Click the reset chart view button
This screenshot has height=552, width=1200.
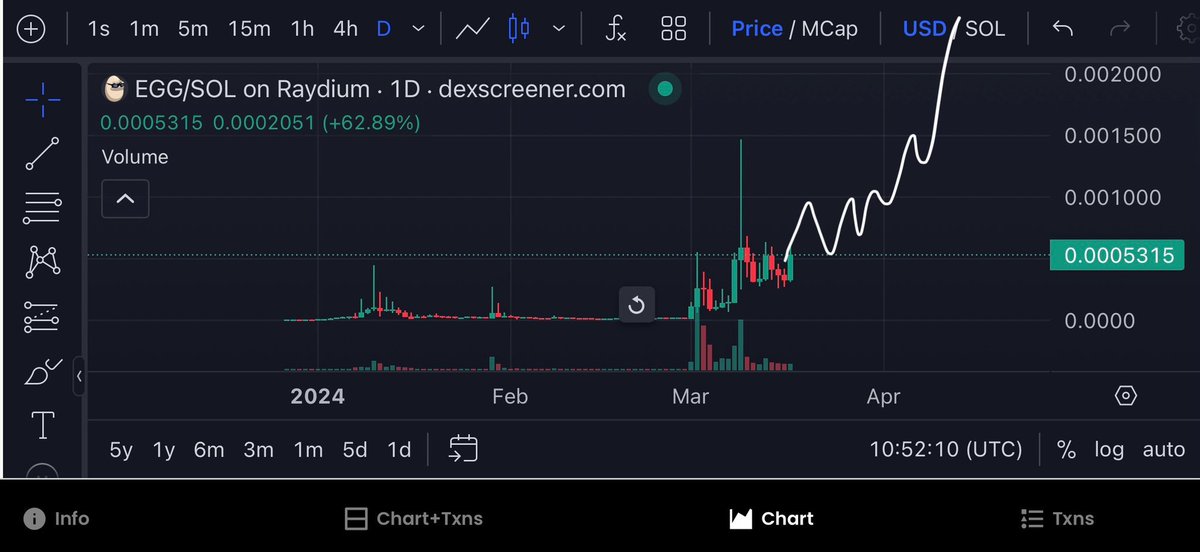pos(637,304)
